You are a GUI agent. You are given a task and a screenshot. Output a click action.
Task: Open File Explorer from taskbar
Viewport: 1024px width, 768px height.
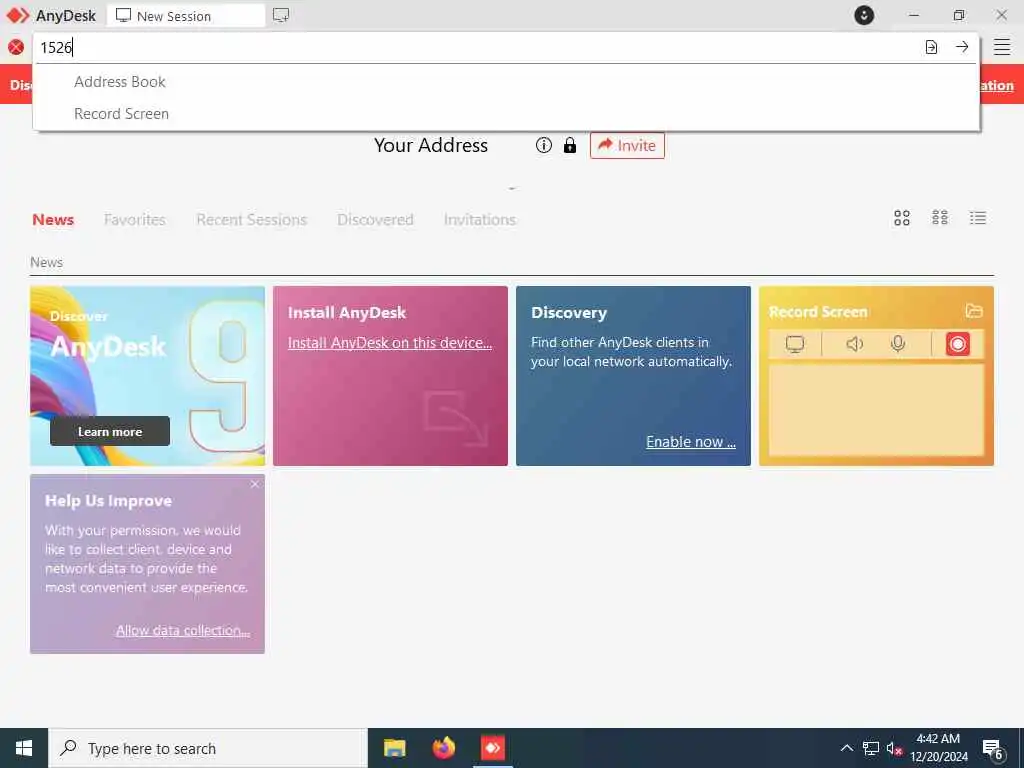(x=394, y=748)
